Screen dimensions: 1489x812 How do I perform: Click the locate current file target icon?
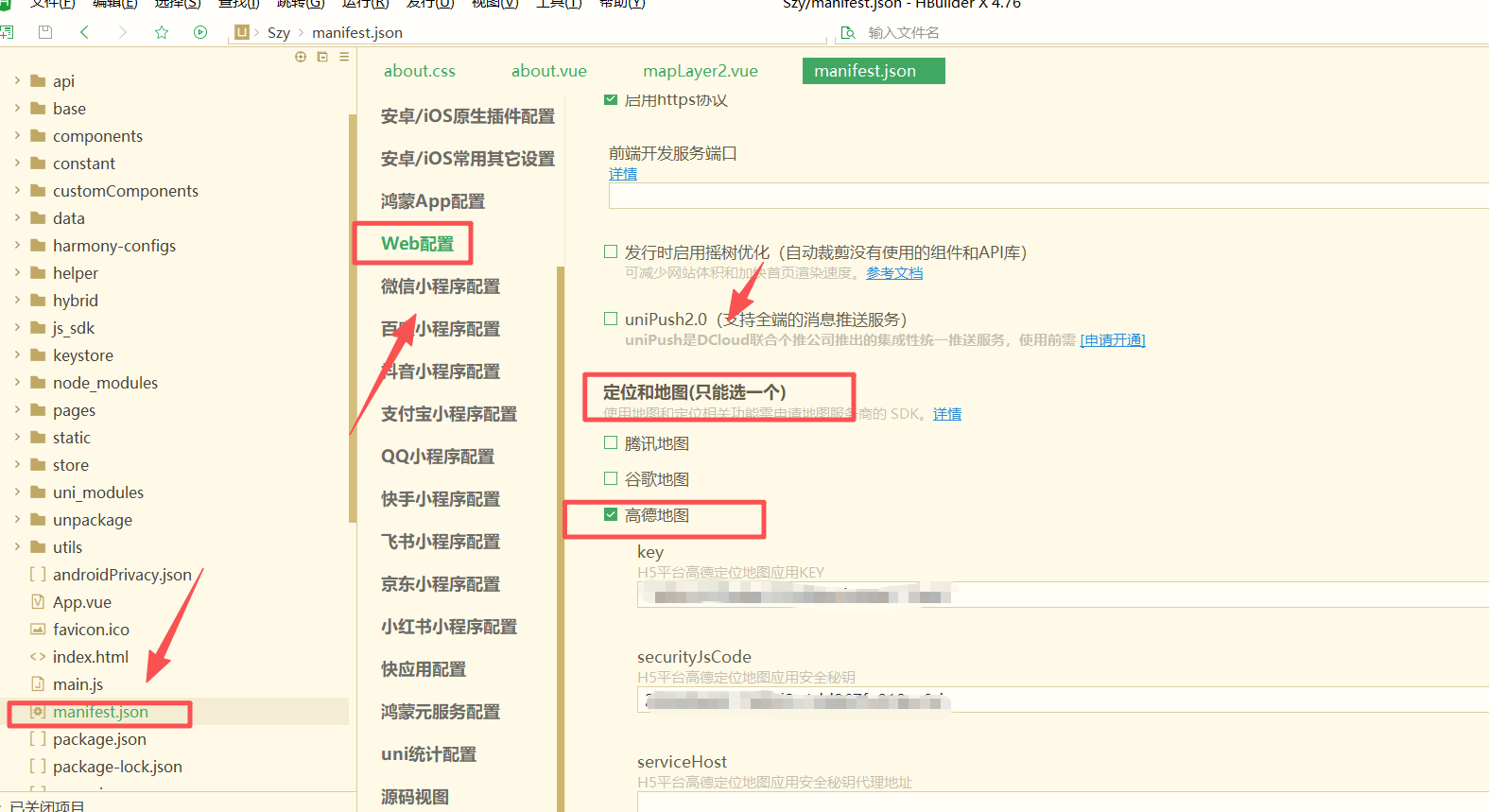pos(301,57)
